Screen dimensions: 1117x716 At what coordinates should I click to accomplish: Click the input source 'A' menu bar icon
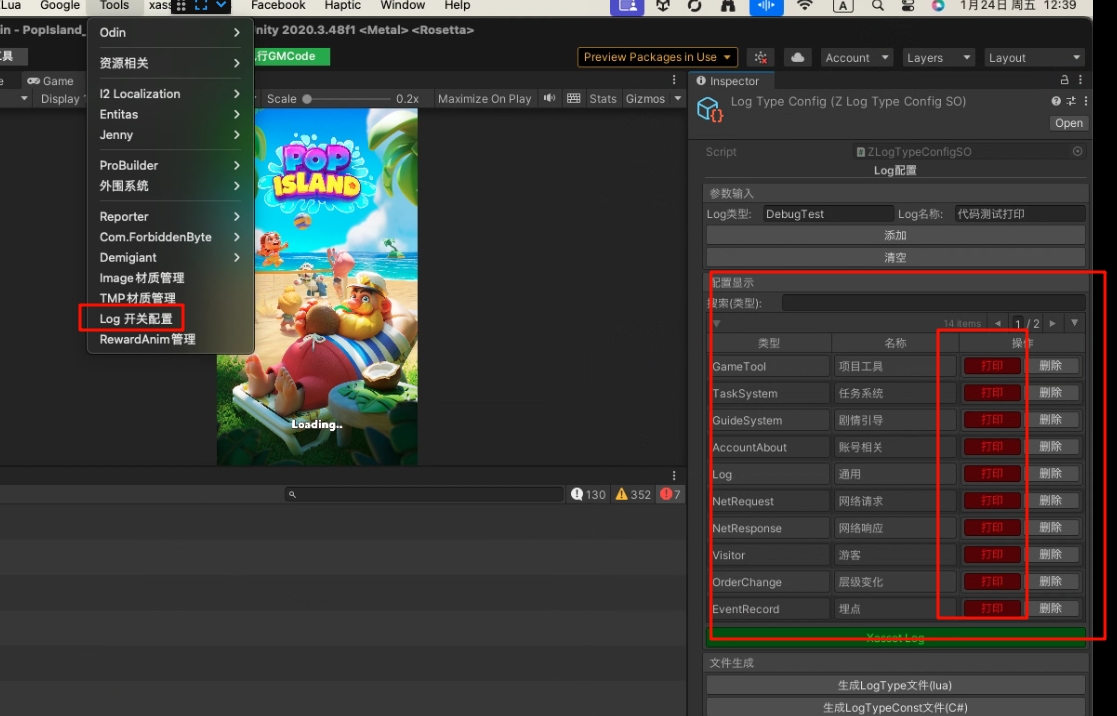pos(843,6)
